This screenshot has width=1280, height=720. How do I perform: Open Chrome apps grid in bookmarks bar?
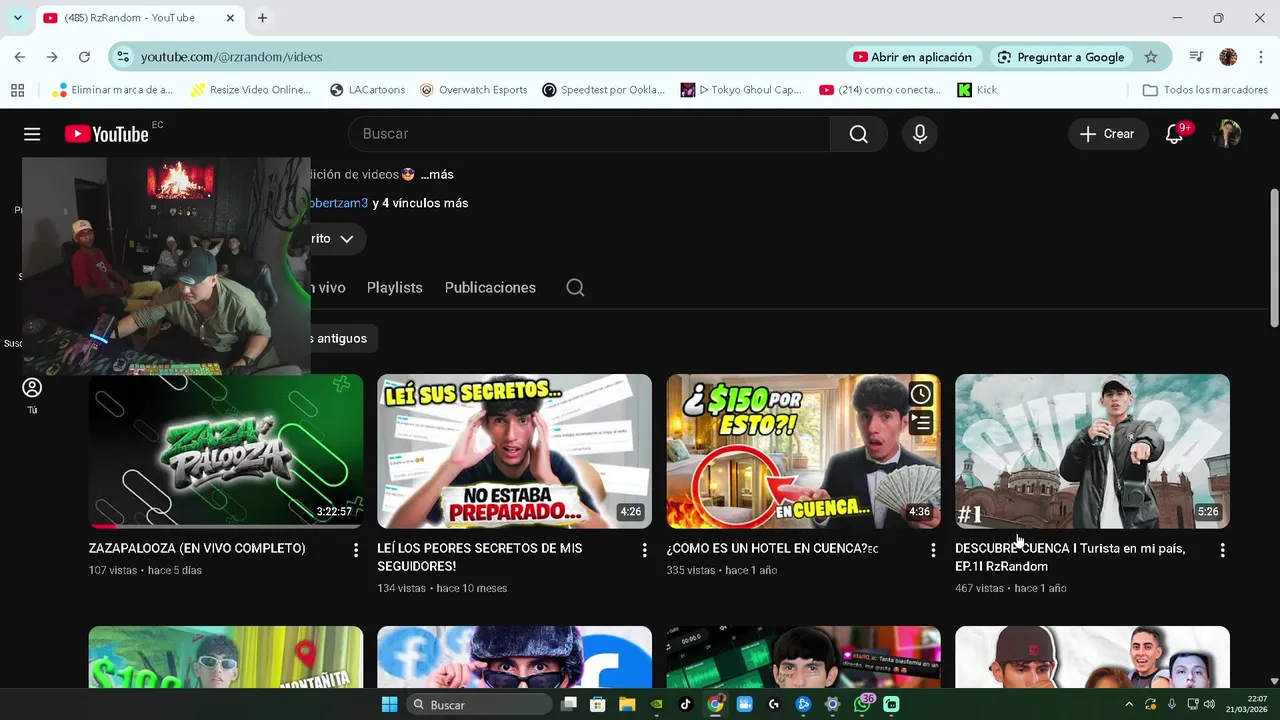click(17, 90)
